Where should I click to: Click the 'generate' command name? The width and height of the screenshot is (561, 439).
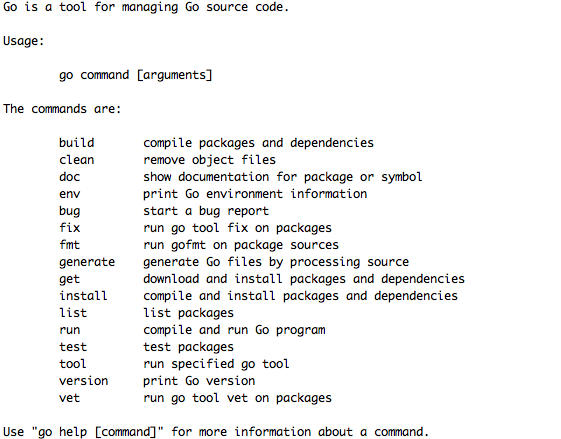pyautogui.click(x=87, y=262)
